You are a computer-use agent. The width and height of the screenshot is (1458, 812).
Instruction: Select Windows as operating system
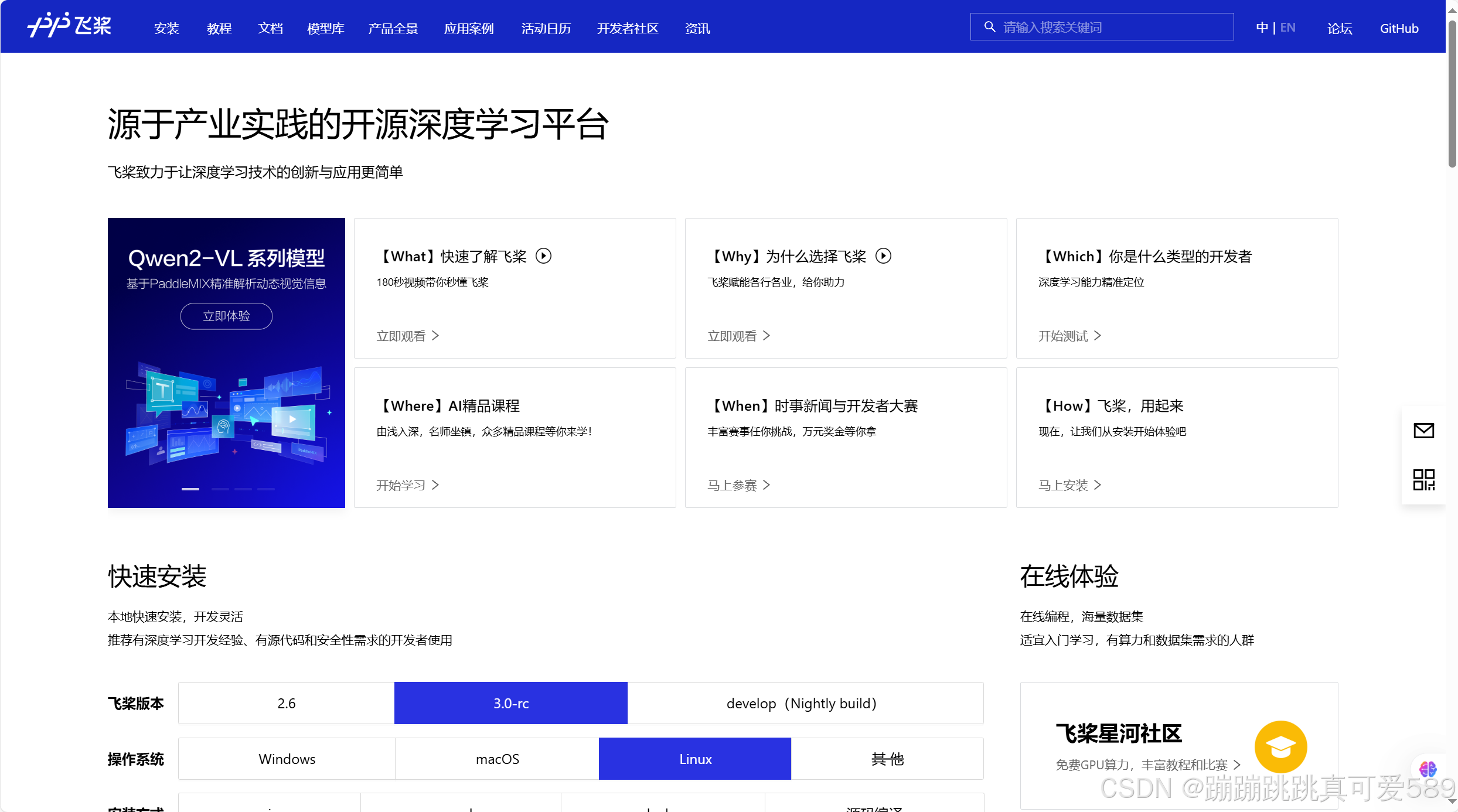[287, 759]
